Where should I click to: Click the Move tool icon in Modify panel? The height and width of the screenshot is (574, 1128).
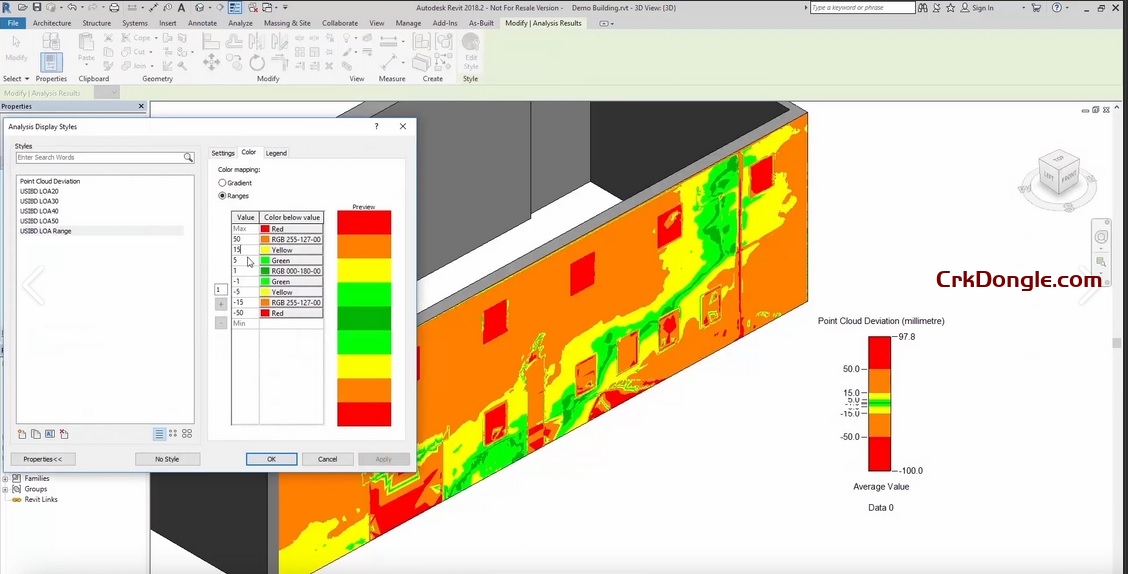pyautogui.click(x=211, y=63)
